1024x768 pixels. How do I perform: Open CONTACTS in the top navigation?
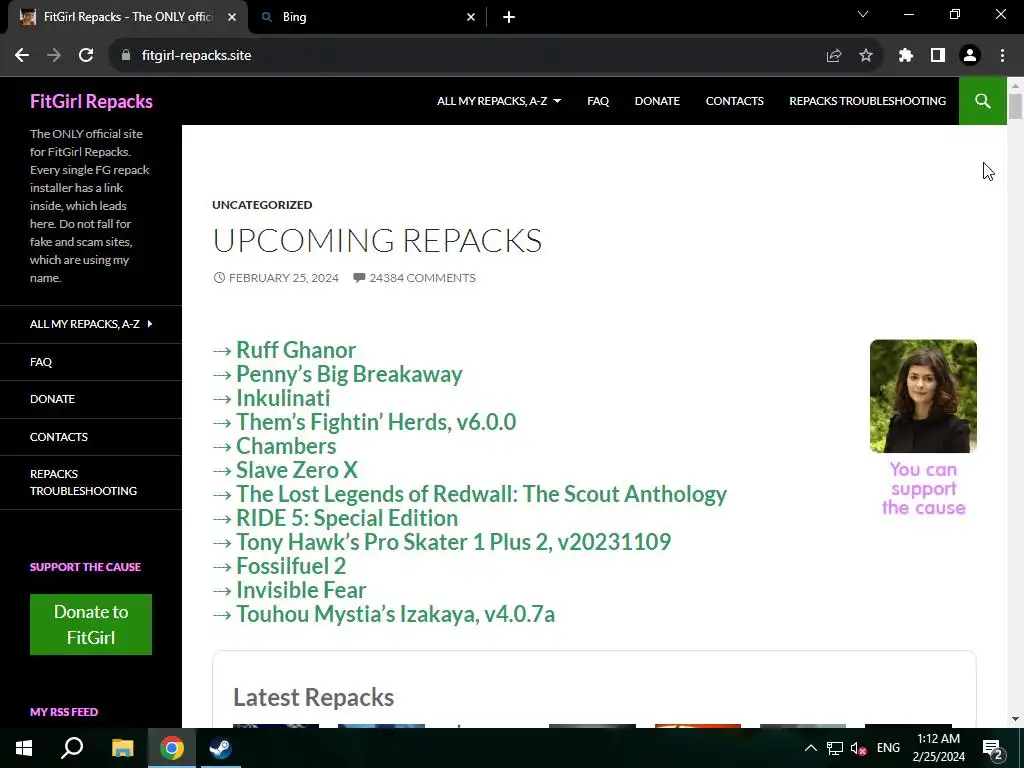(734, 101)
